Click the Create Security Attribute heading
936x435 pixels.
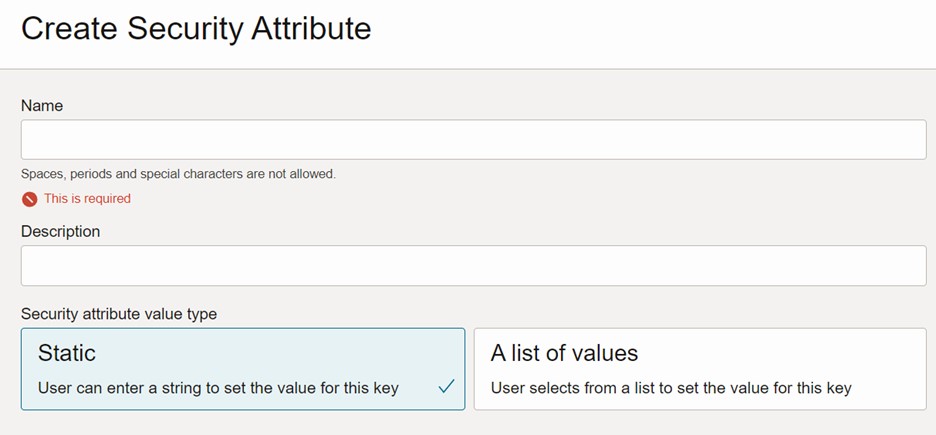(x=196, y=28)
